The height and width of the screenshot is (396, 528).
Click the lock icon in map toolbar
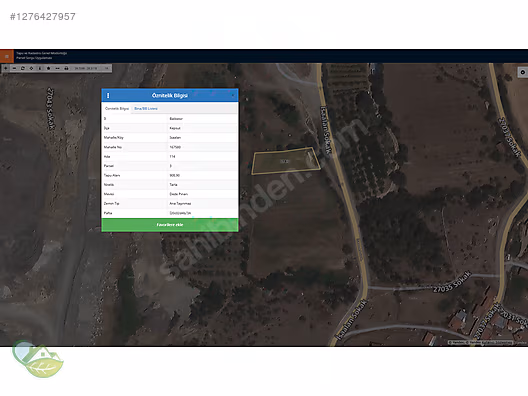[66, 68]
